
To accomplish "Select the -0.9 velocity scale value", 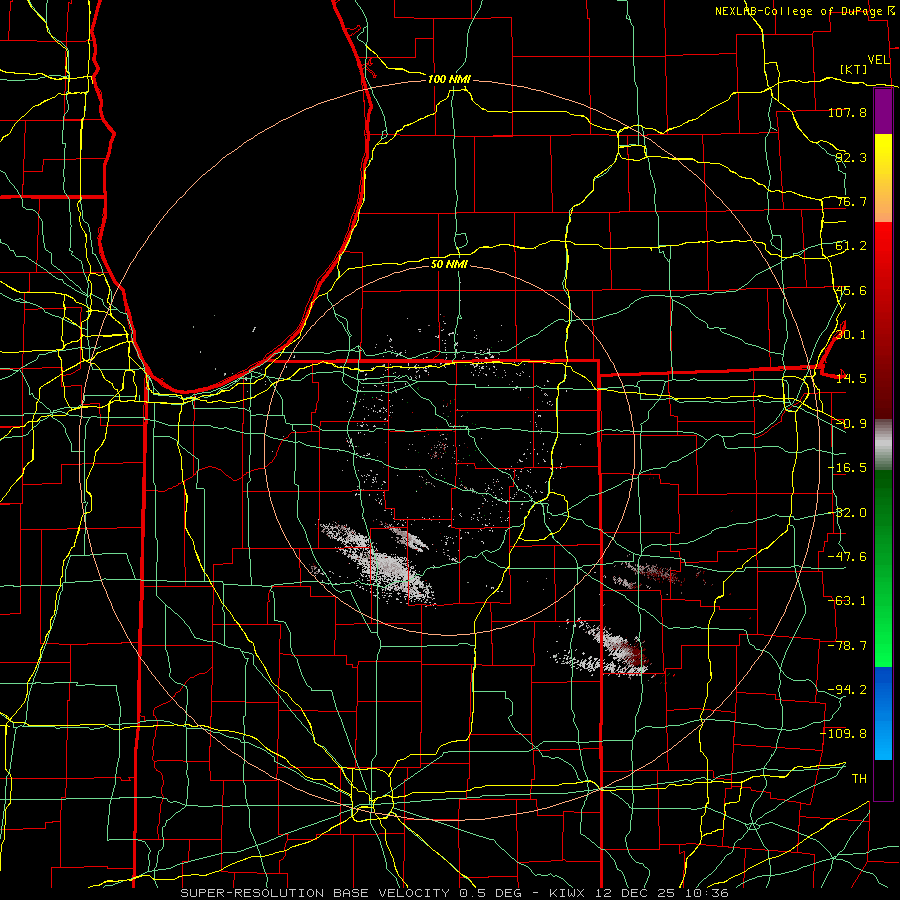I will pos(851,424).
